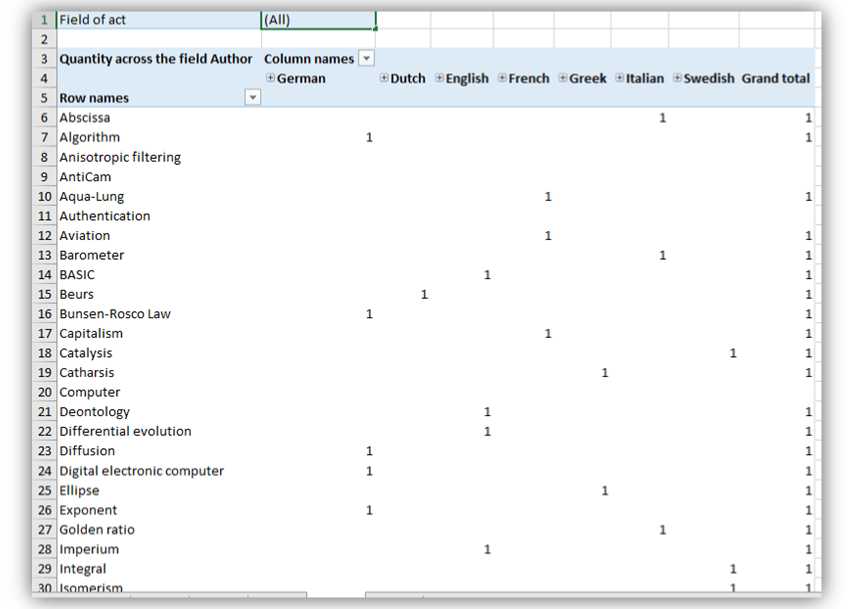This screenshot has width=853, height=609.
Task: Click the Diffusion row label
Action: click(87, 451)
